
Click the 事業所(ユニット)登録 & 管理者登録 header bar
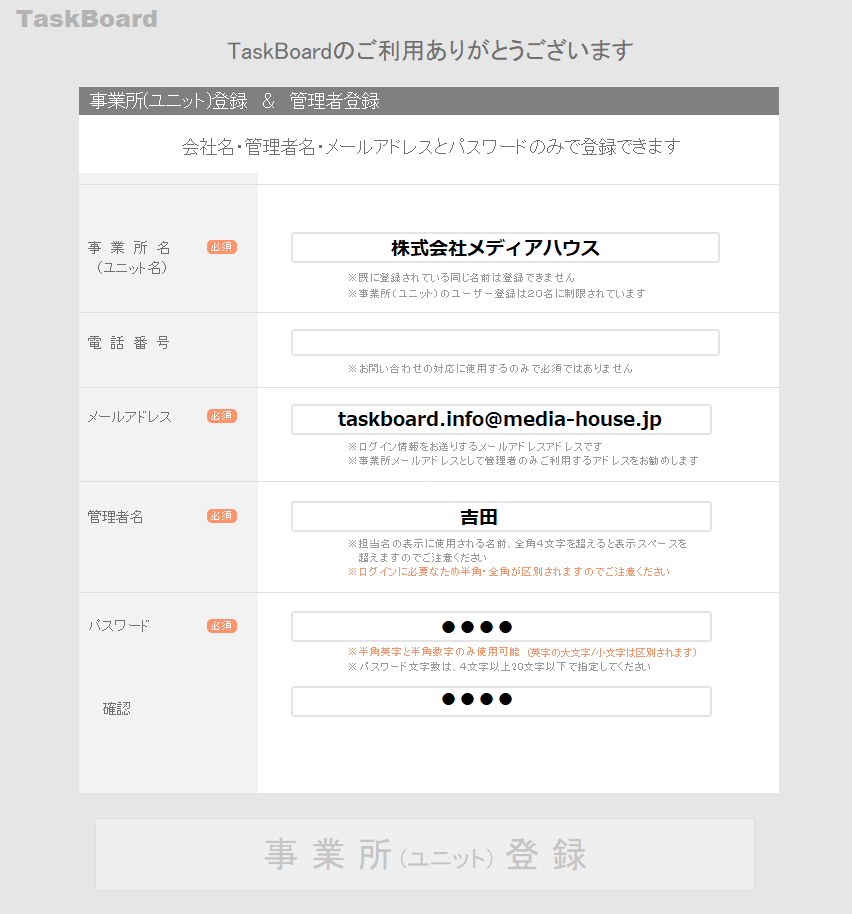pos(428,101)
